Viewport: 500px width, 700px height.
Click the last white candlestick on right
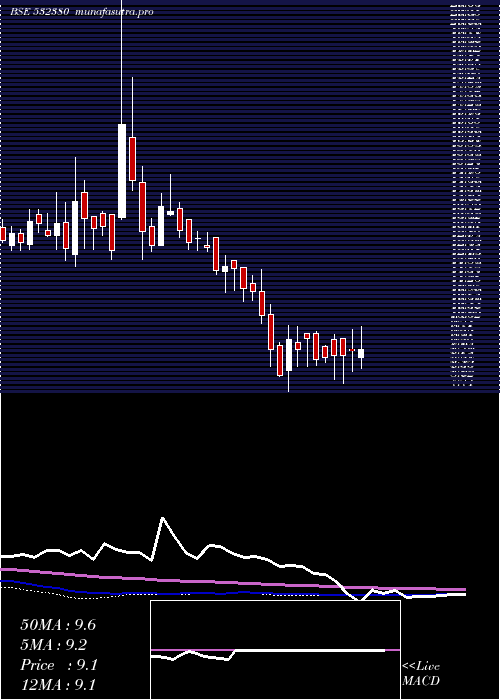pos(361,353)
